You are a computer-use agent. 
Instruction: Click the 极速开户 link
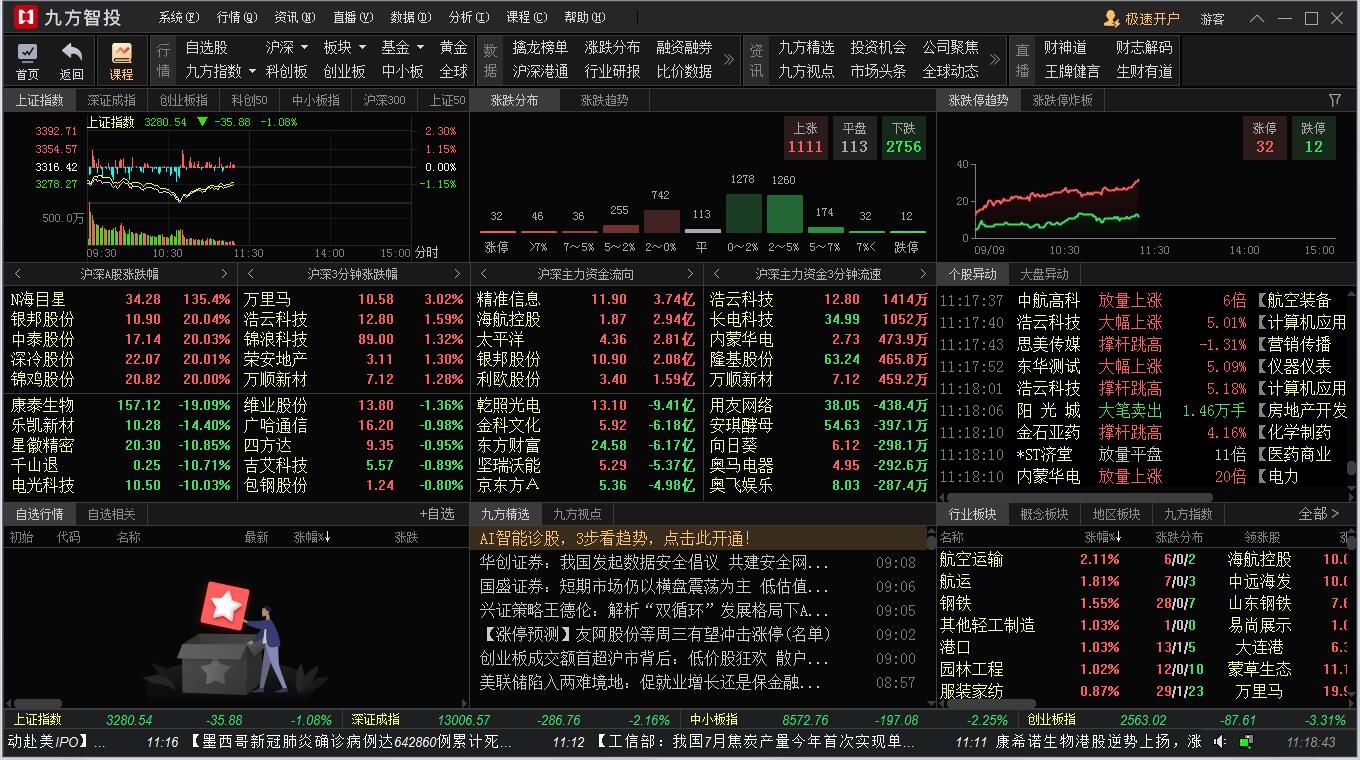(1152, 18)
